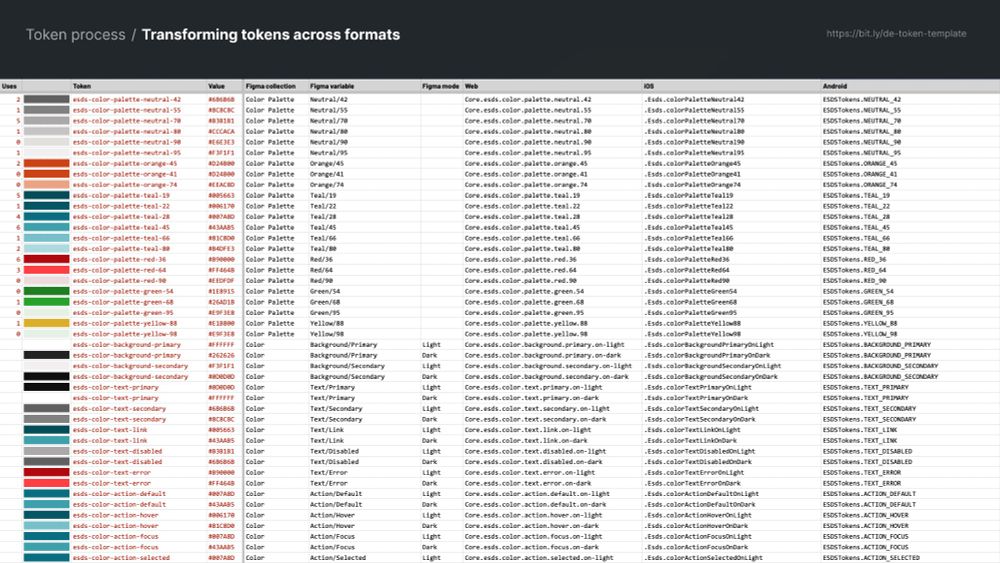Click the 'Token' column header
Image resolution: width=1000 pixels, height=563 pixels.
click(82, 86)
